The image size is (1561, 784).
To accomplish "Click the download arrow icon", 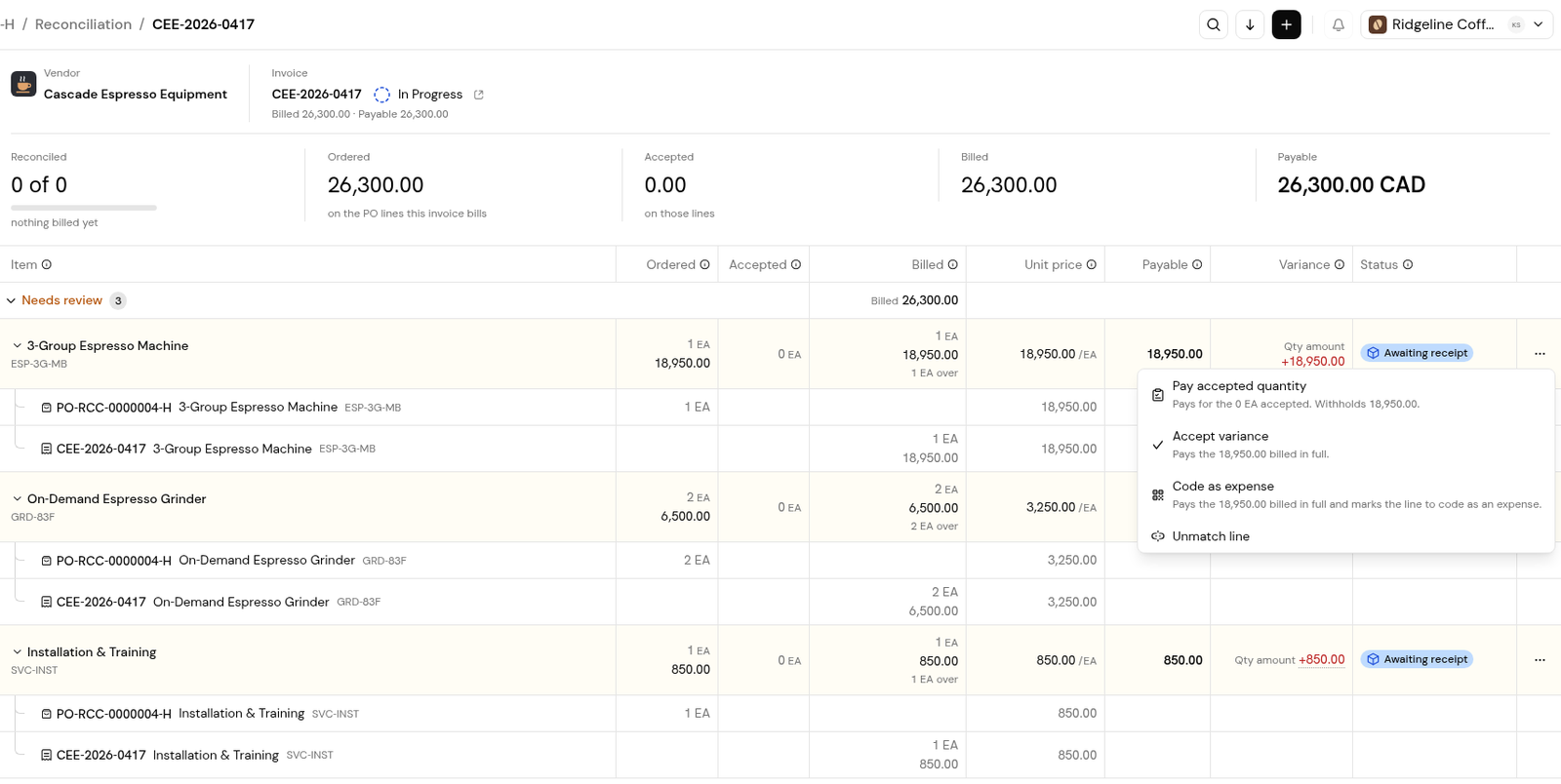I will (1250, 24).
